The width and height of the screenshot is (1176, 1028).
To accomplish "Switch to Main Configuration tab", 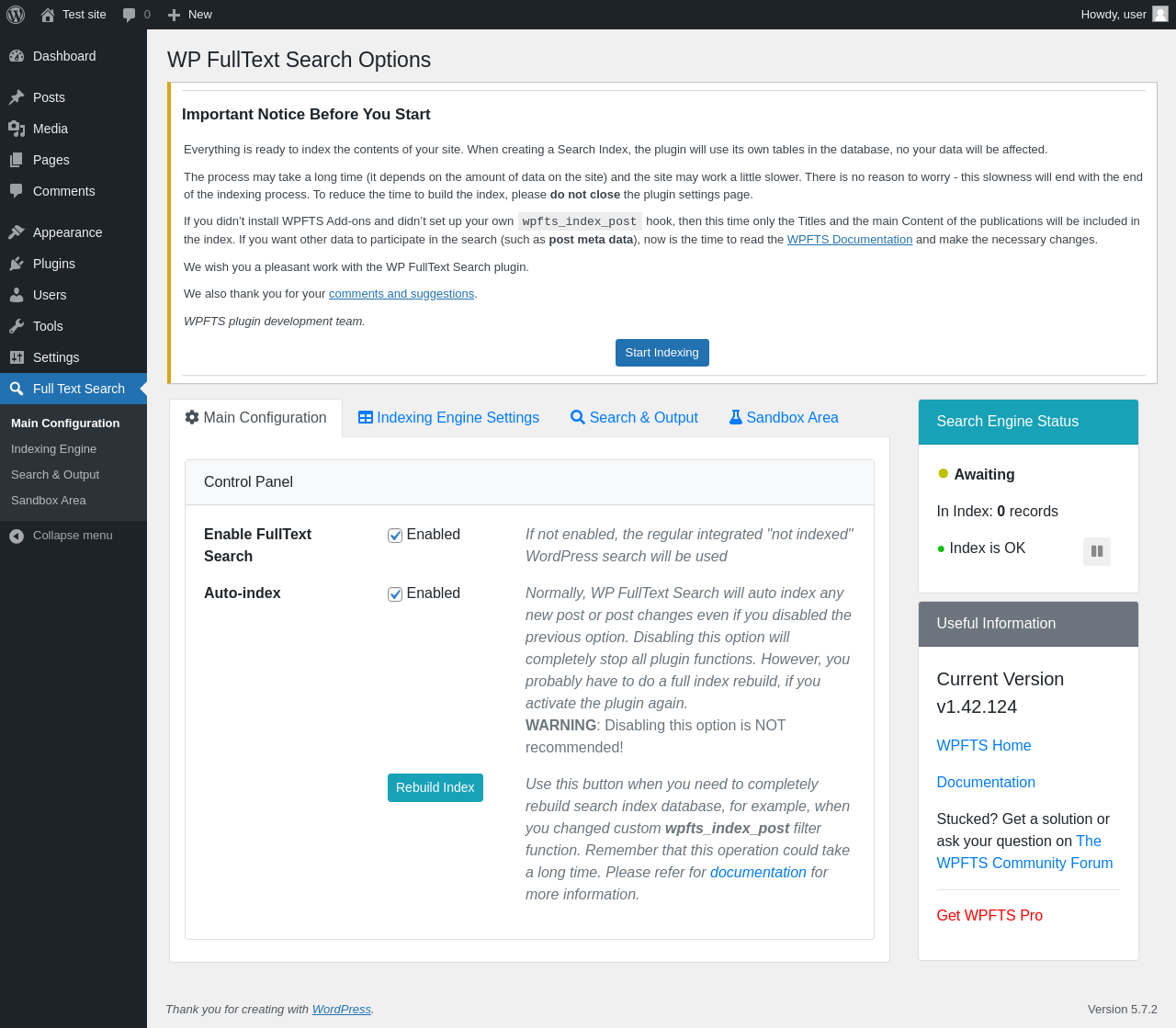I will click(x=256, y=418).
